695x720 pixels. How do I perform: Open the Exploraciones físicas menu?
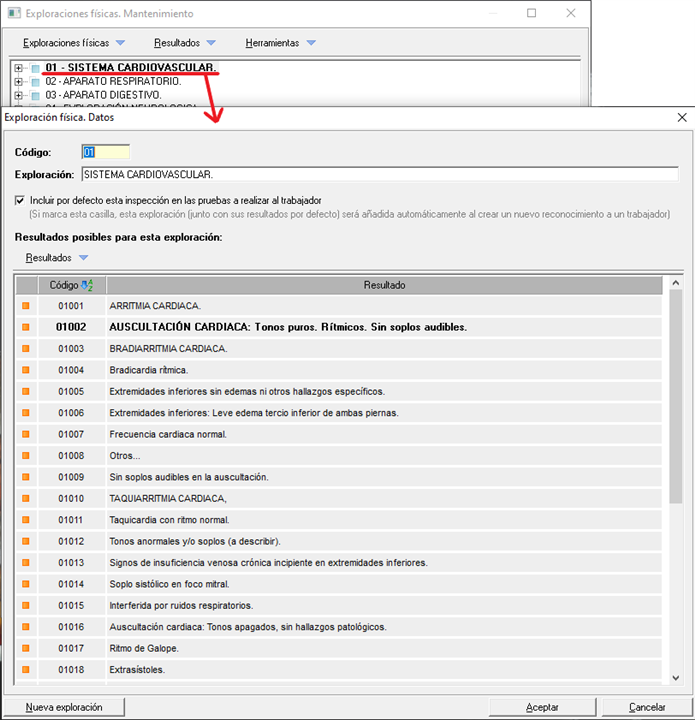click(73, 43)
